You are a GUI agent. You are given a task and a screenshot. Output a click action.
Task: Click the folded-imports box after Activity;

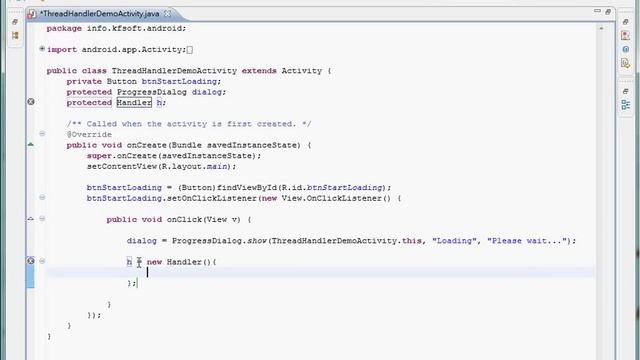pyautogui.click(x=190, y=50)
